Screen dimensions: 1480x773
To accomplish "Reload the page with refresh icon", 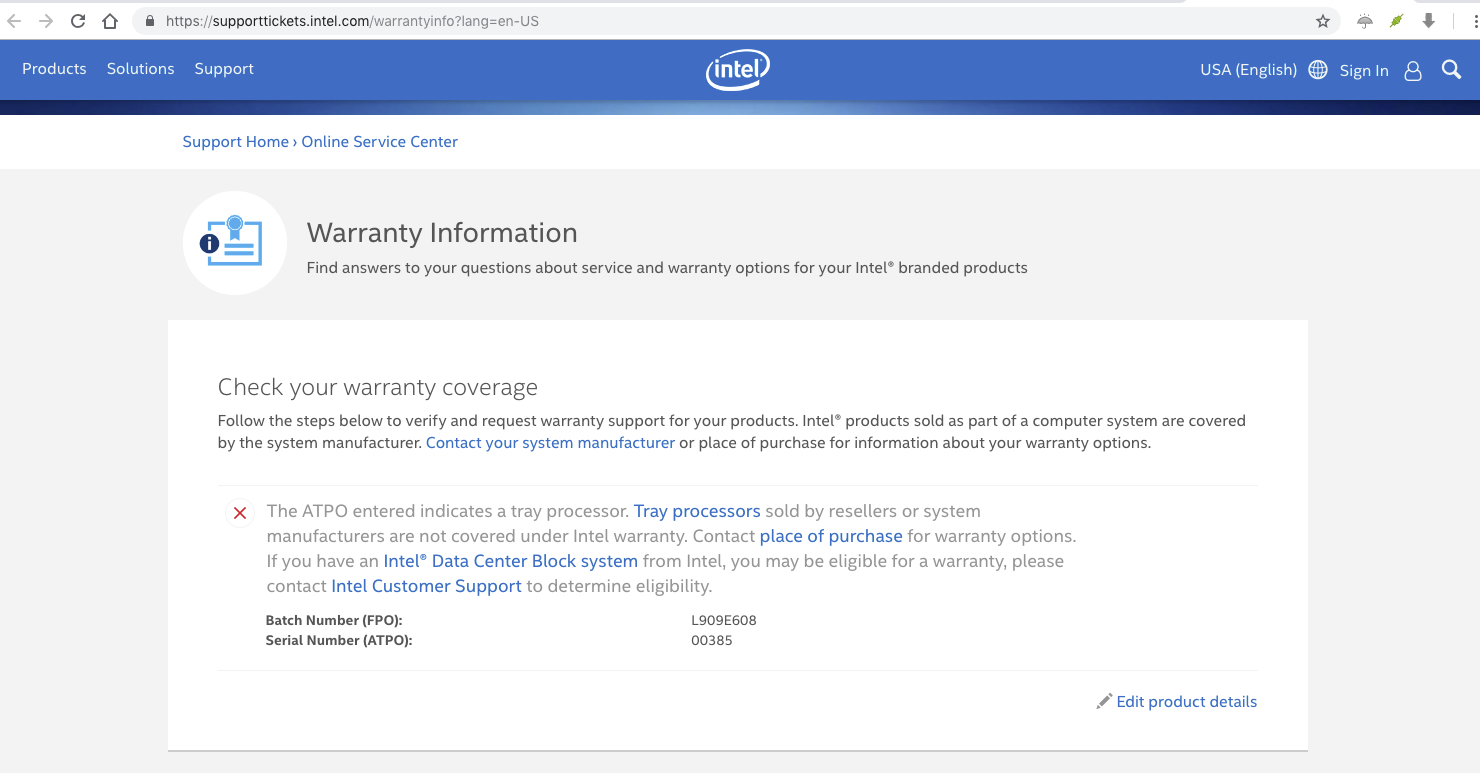I will pyautogui.click(x=78, y=21).
